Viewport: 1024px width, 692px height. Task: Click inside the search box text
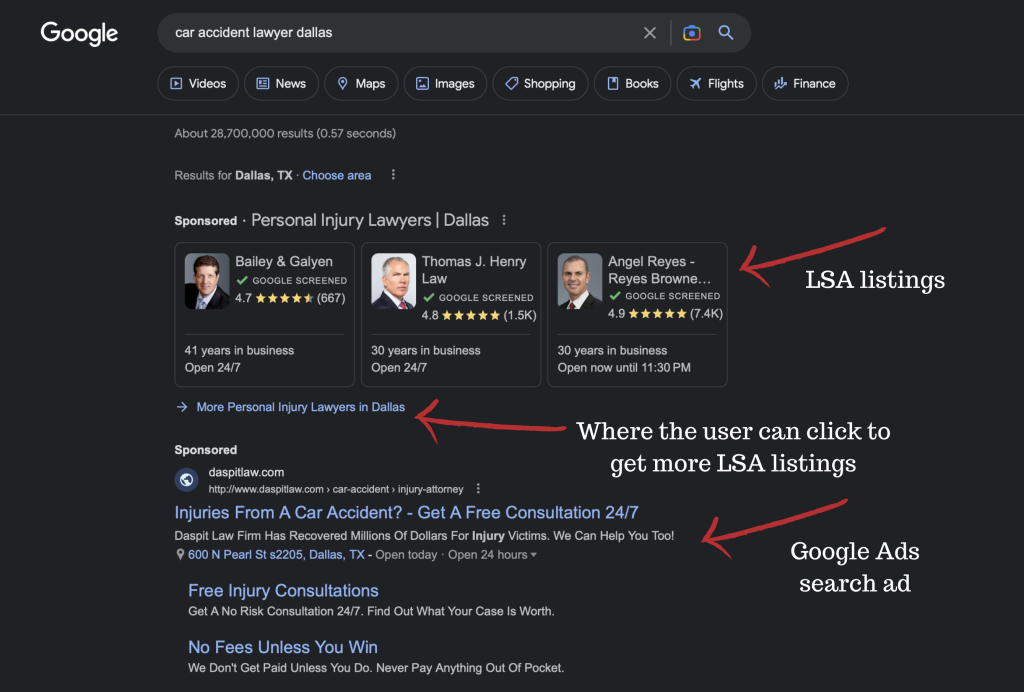(253, 33)
